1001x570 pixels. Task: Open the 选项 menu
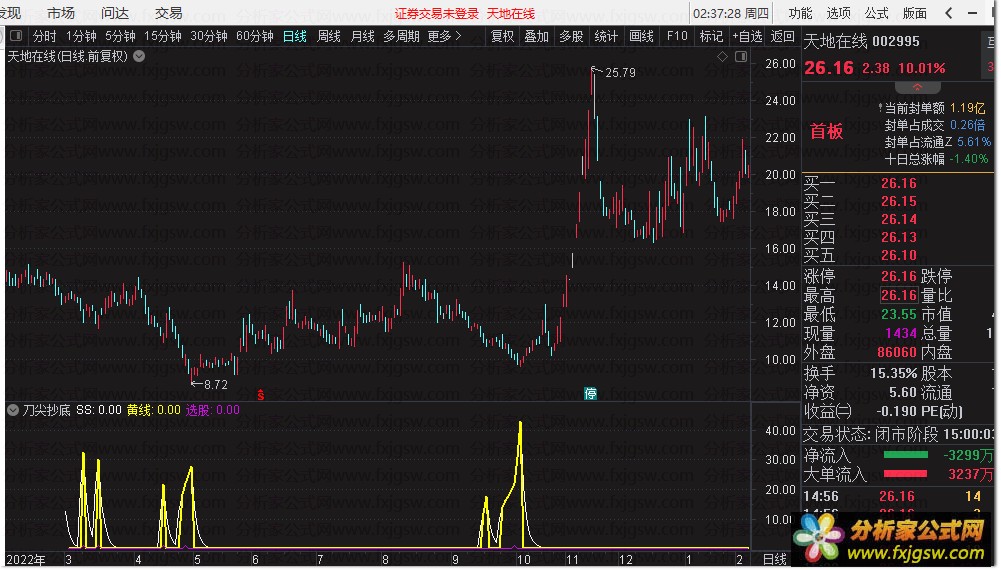(838, 13)
